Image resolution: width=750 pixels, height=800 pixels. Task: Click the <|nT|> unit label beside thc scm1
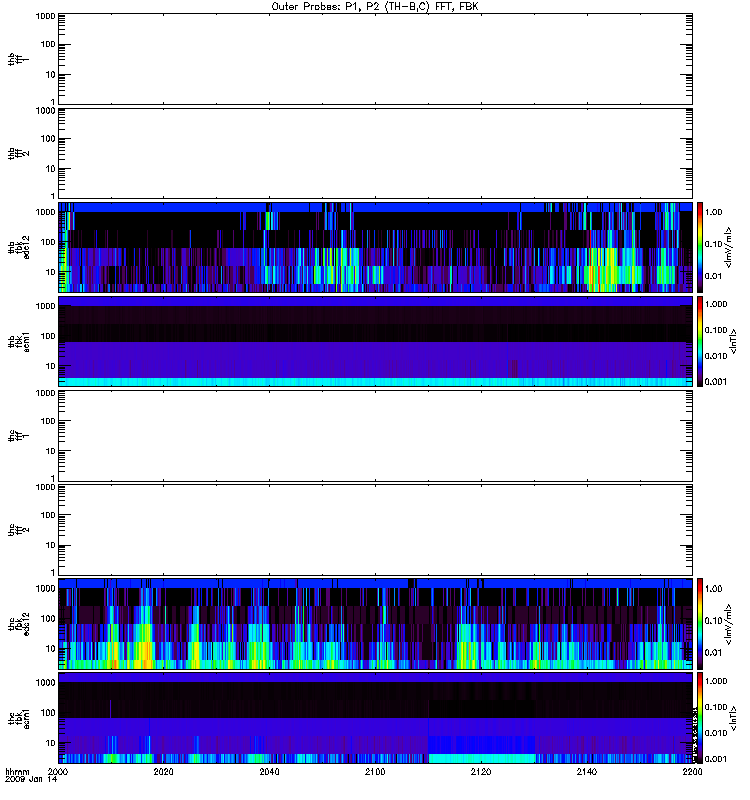point(733,718)
